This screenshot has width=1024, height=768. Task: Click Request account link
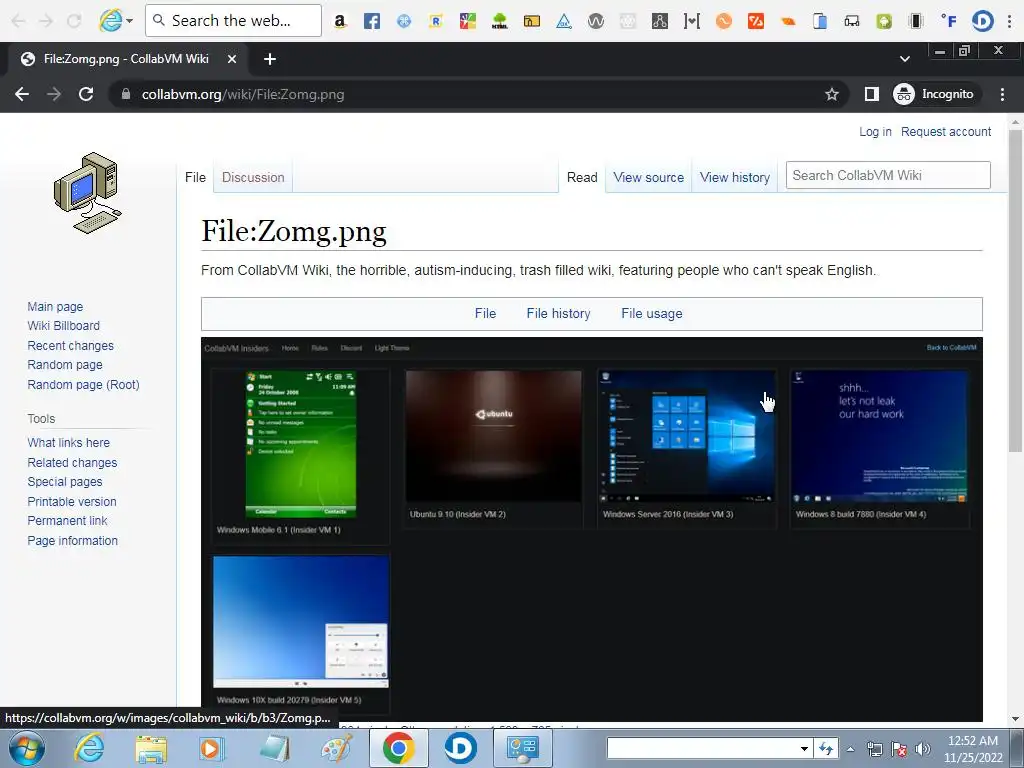click(946, 132)
